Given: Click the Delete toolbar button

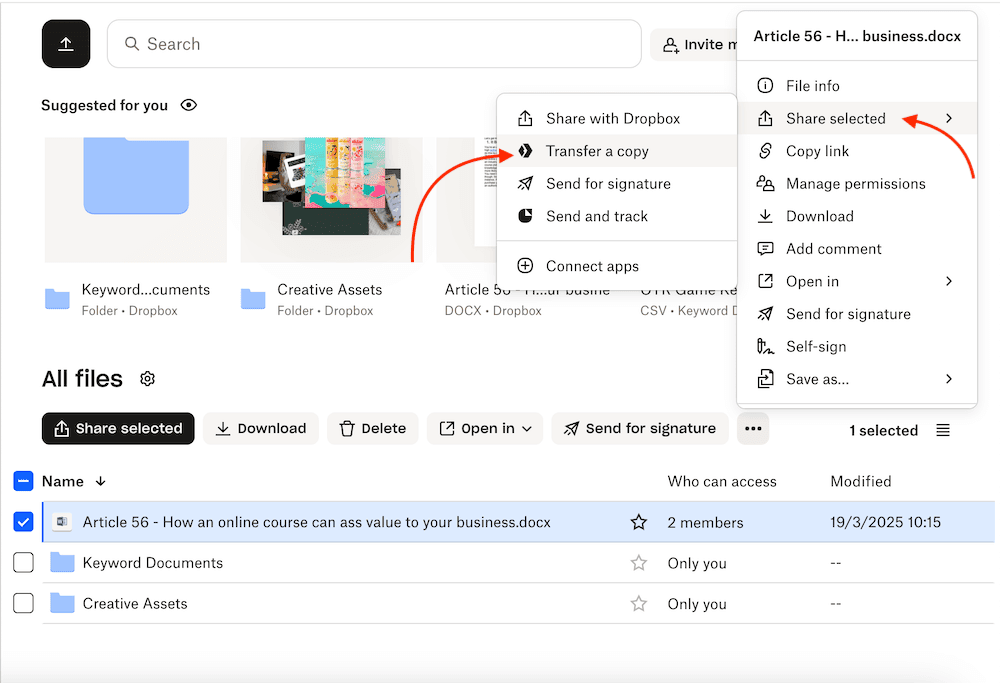Looking at the screenshot, I should 372,429.
